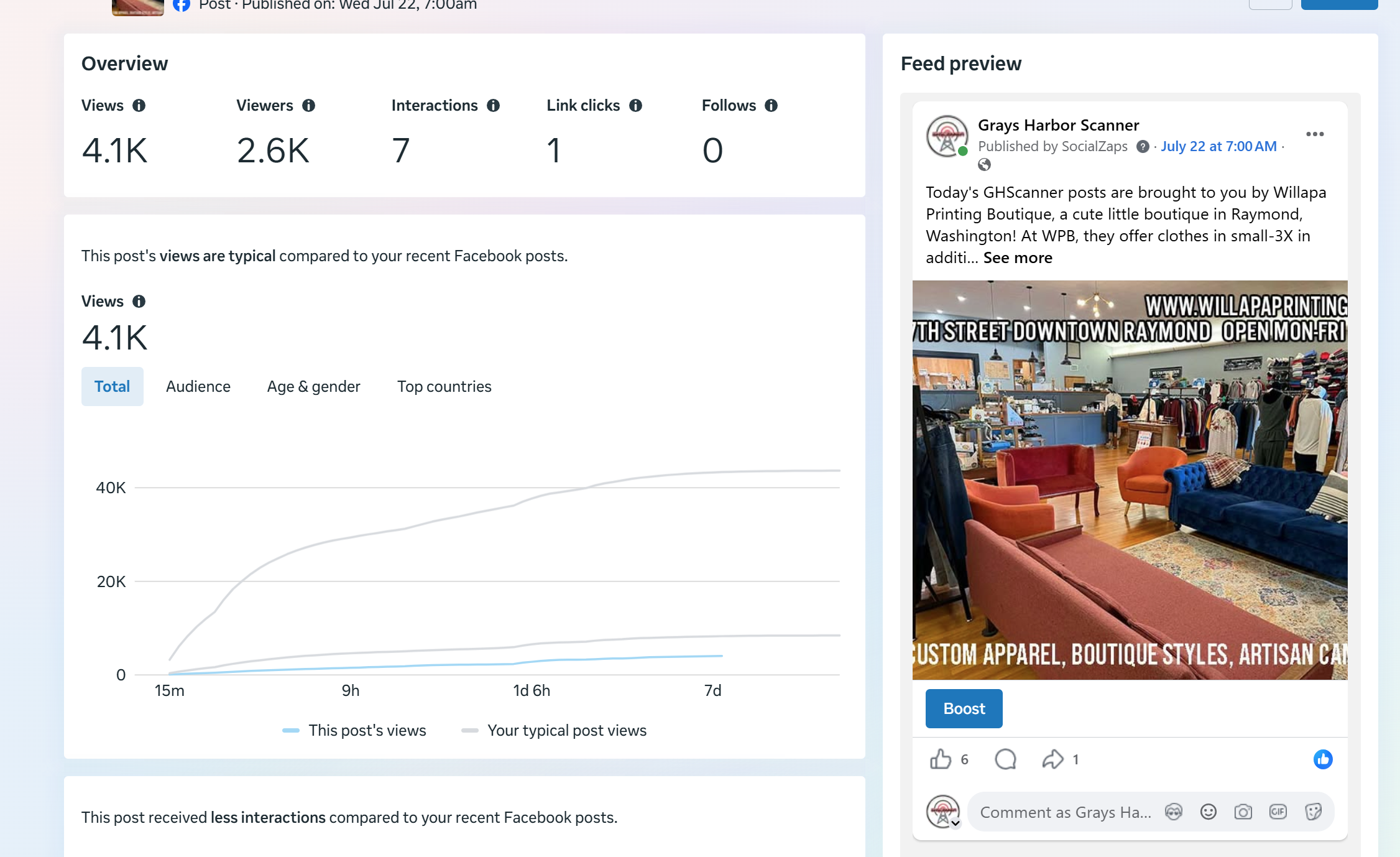Click the Link clicks info icon
The image size is (1400, 857).
click(635, 106)
